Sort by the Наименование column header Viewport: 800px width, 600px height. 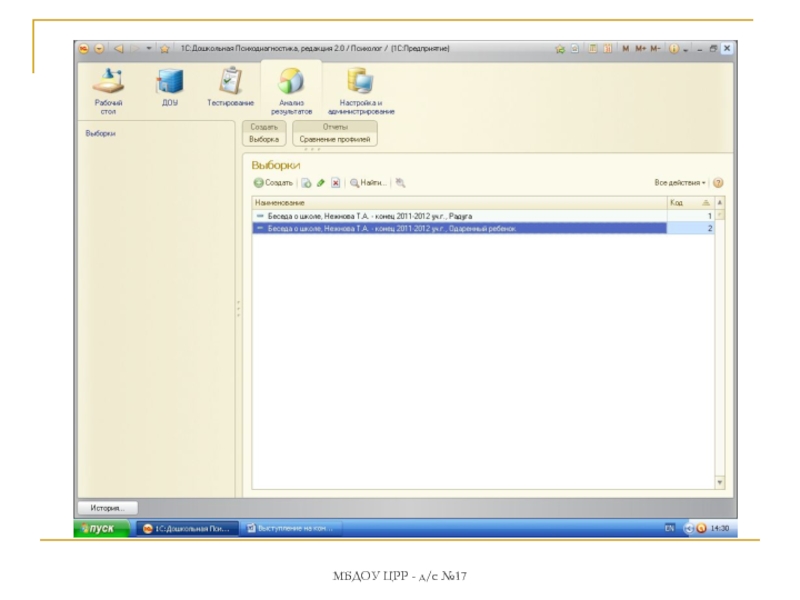[459, 203]
